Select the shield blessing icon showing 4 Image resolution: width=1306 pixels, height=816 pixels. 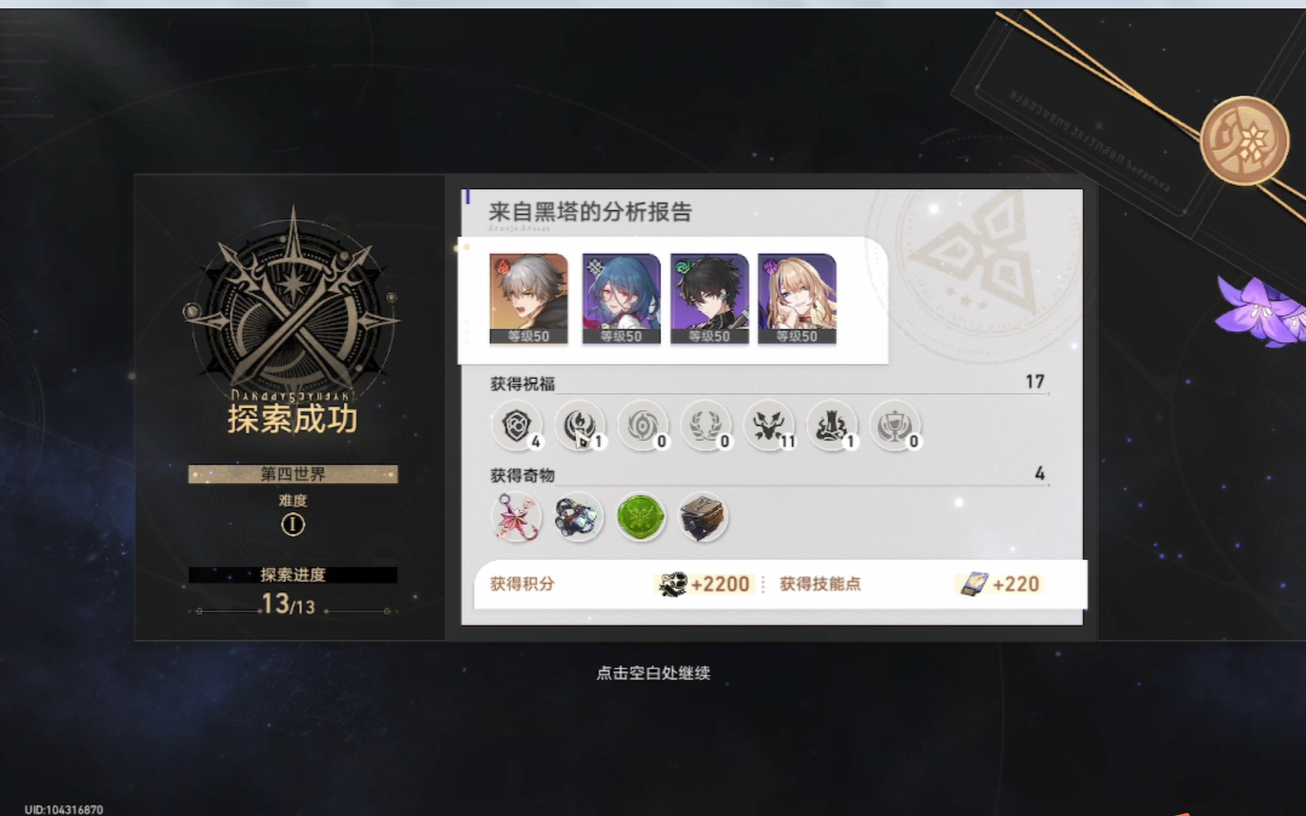[517, 425]
